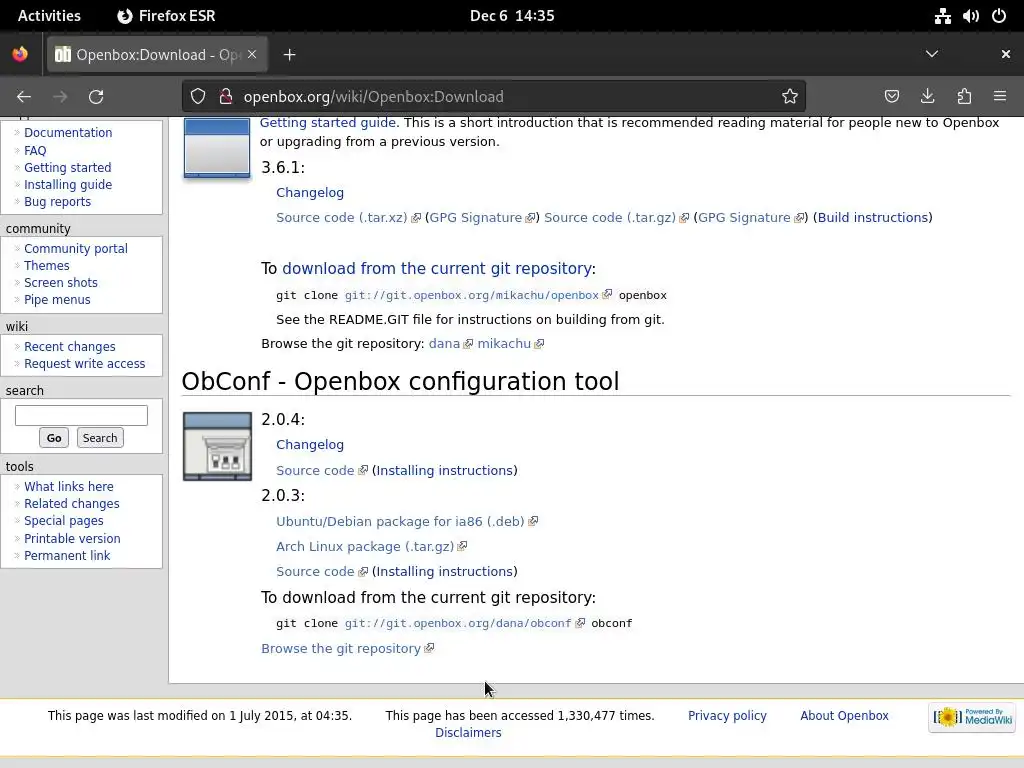
Task: Click the power tray icon
Action: tap(999, 16)
